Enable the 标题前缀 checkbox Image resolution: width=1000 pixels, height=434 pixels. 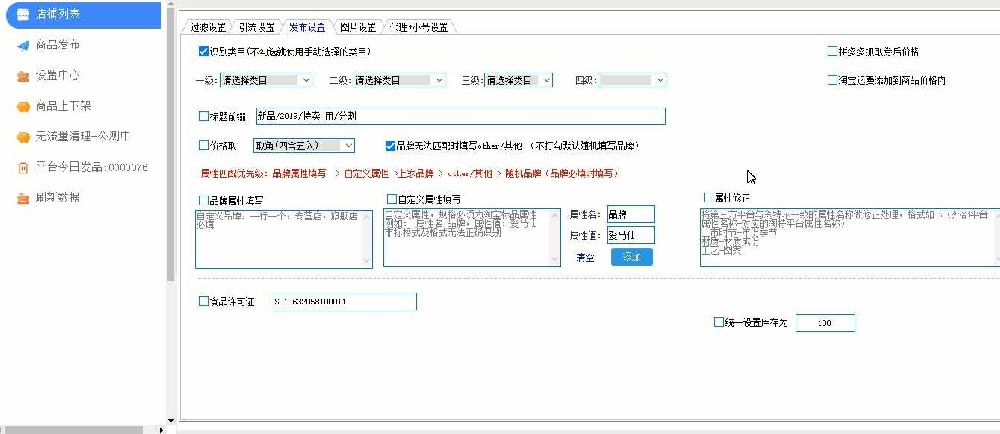[204, 116]
